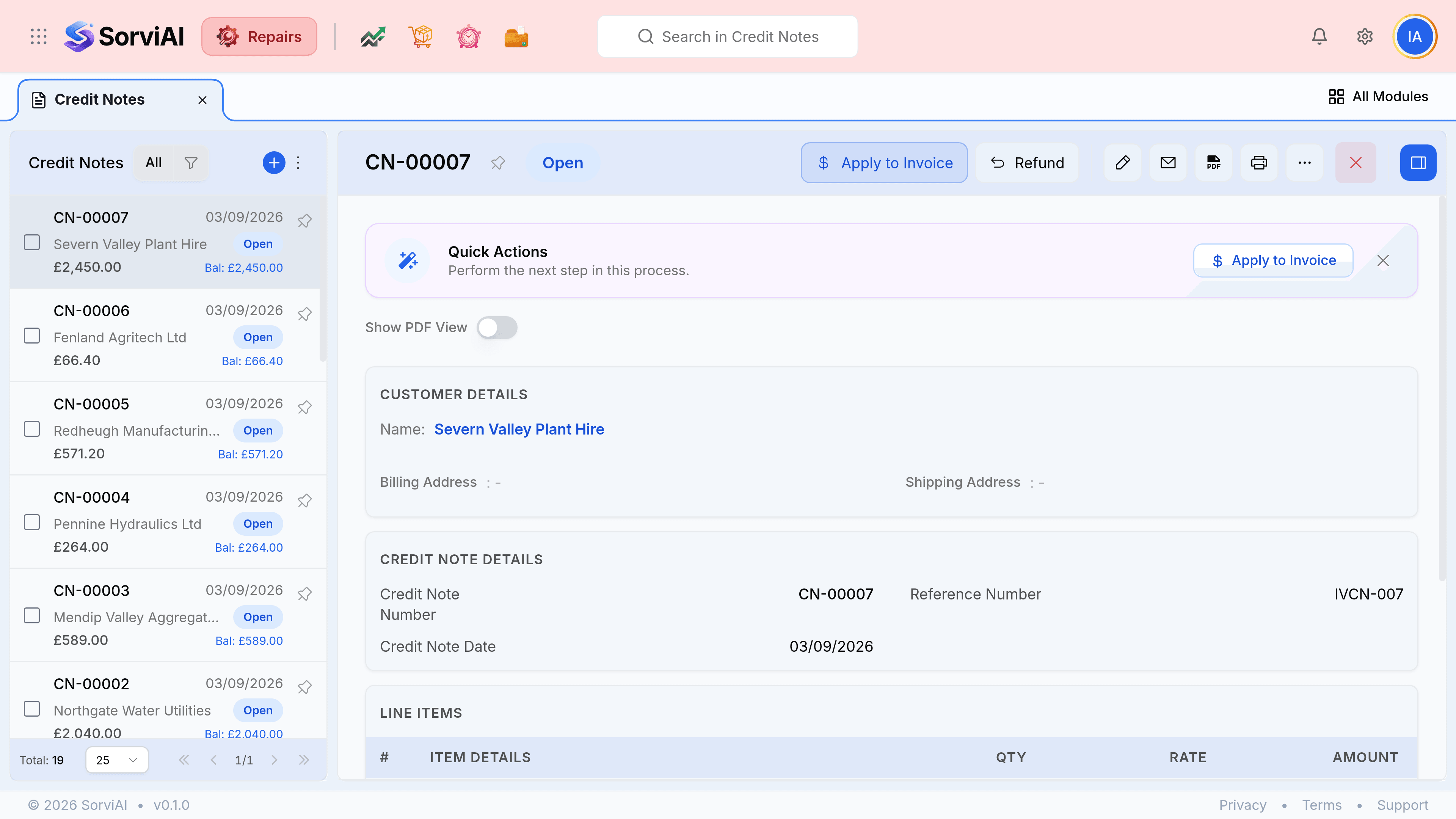1456x819 pixels.
Task: Open CN-00004 Pennine Hydraulics Ltd entry
Action: (168, 522)
